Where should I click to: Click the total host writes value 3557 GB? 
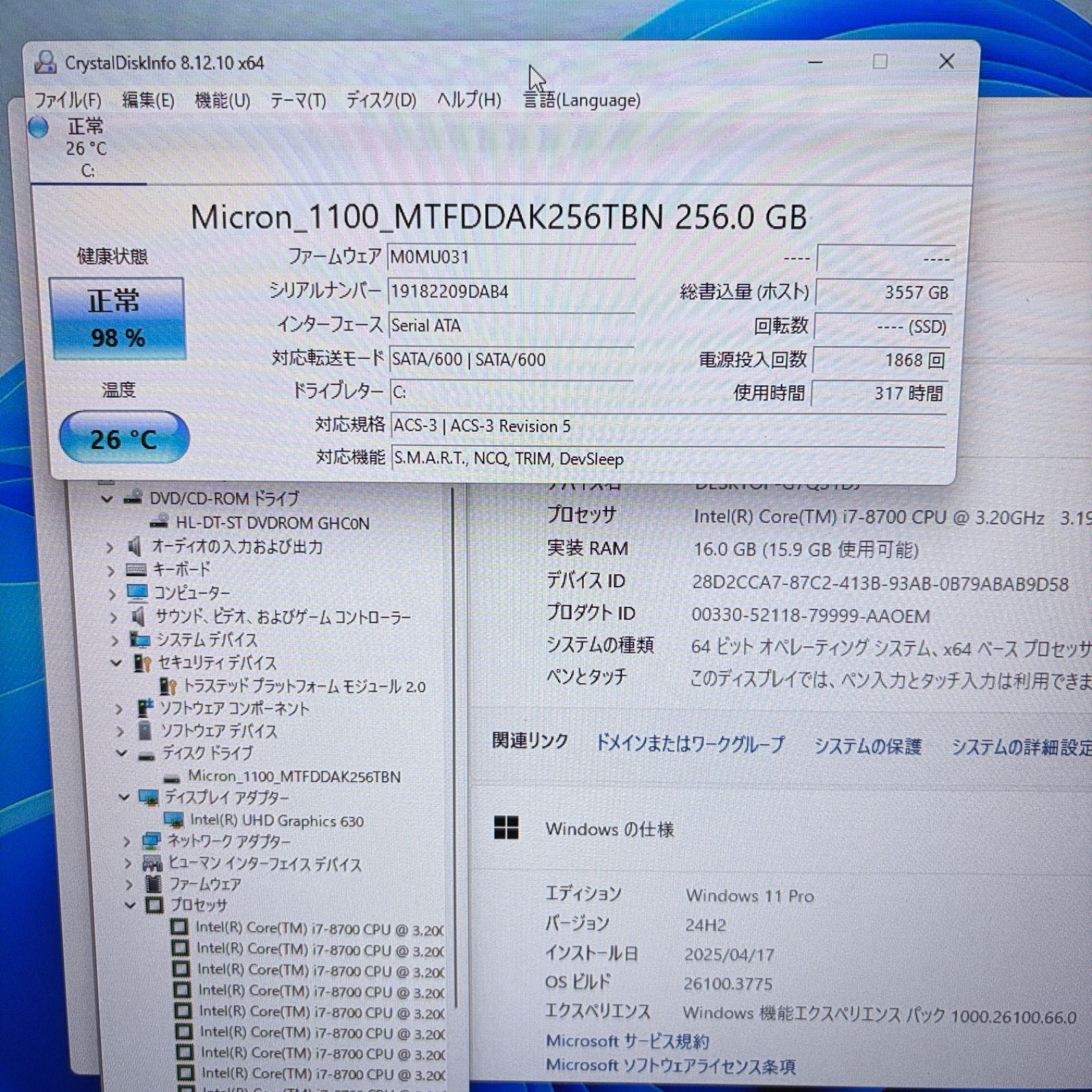884,293
